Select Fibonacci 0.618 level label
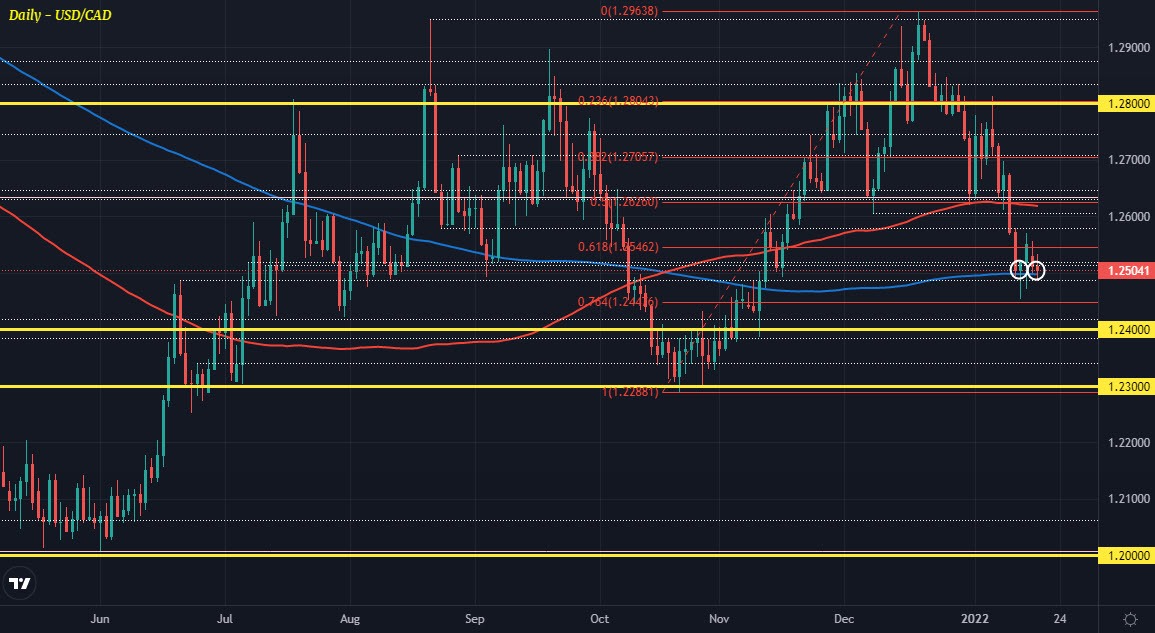The width and height of the screenshot is (1155, 633). point(618,246)
